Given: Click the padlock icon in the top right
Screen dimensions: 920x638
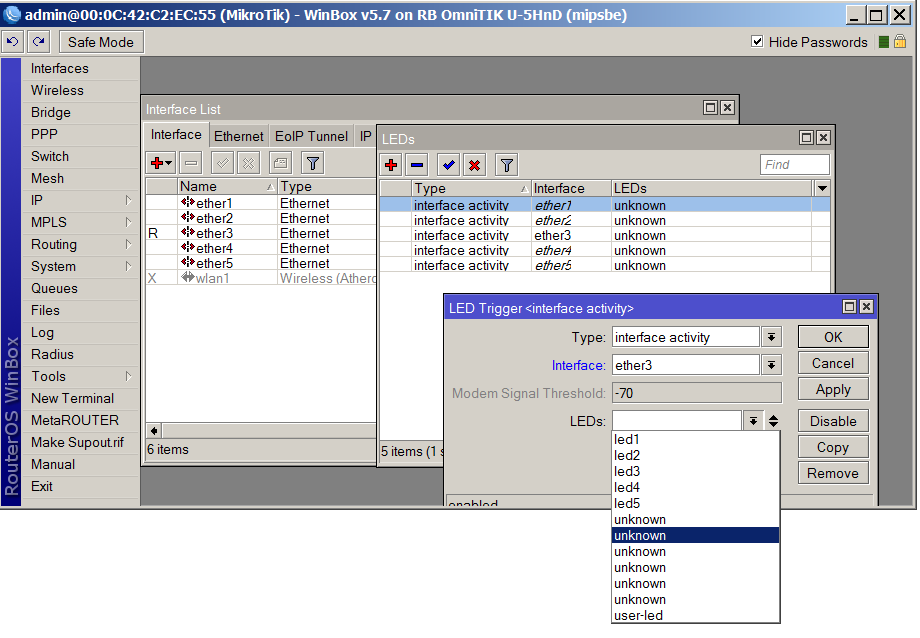Looking at the screenshot, I should click(x=900, y=42).
